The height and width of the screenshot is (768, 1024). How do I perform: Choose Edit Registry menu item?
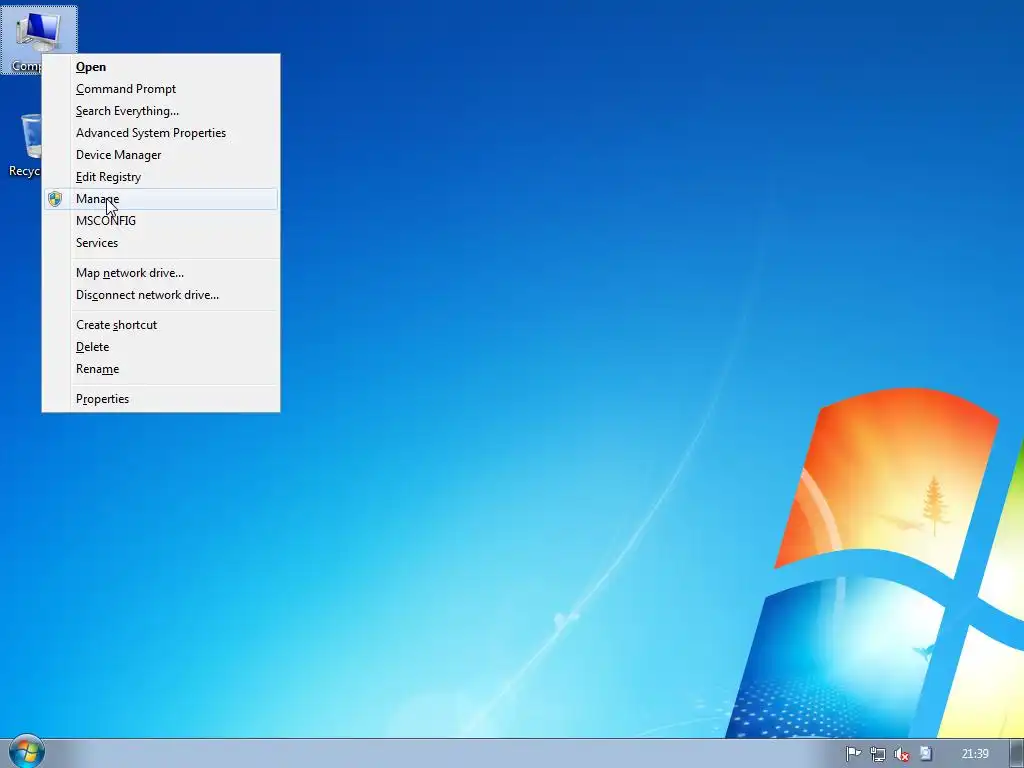(161, 177)
